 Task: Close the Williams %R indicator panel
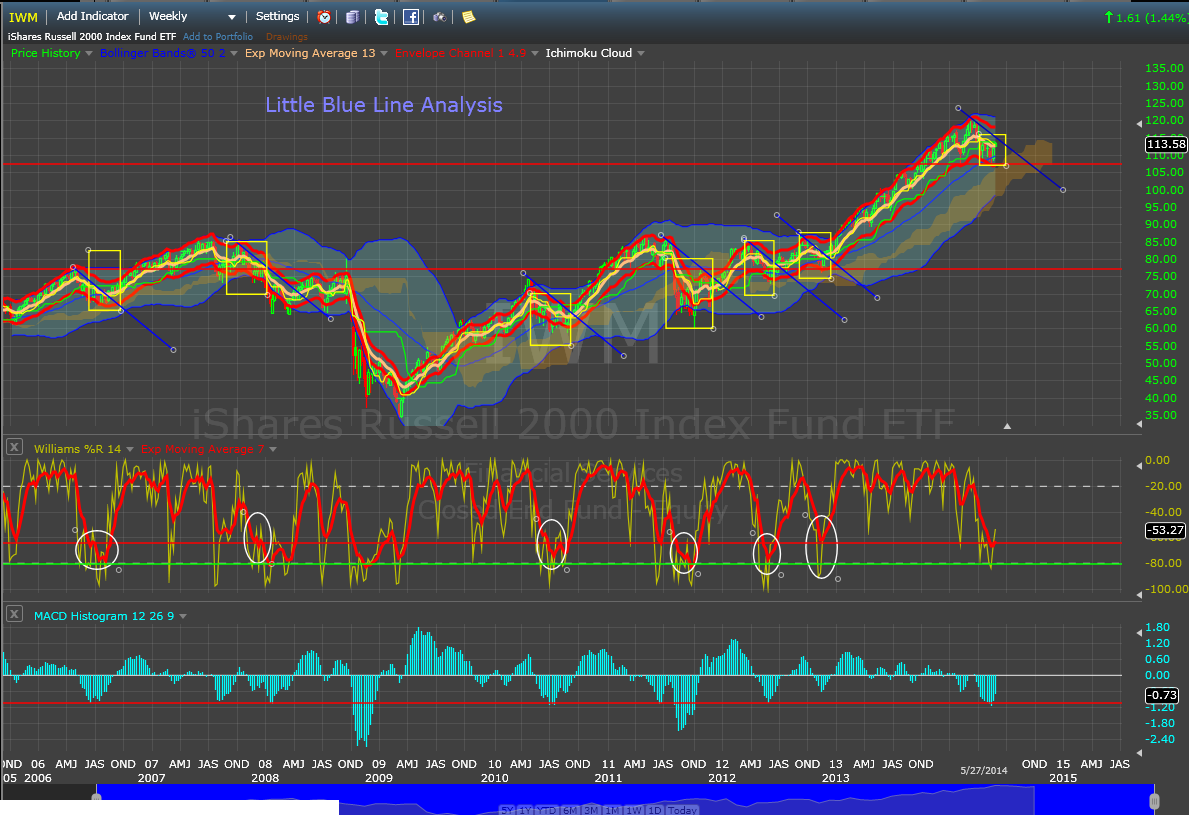tap(14, 447)
